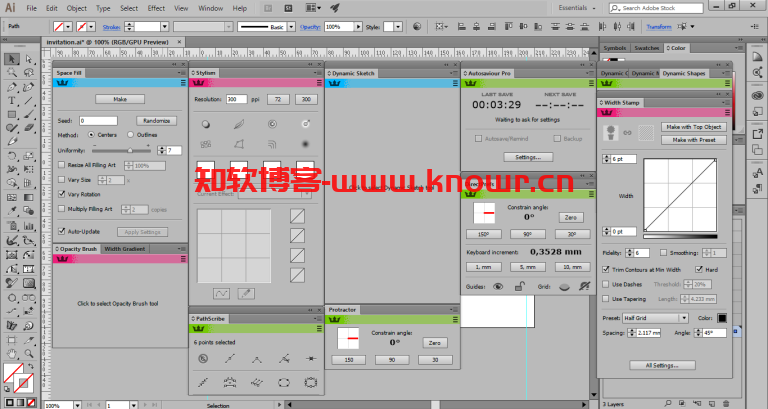The image size is (768, 409).
Task: Open the Basic brush definition dropdown
Action: (x=291, y=27)
